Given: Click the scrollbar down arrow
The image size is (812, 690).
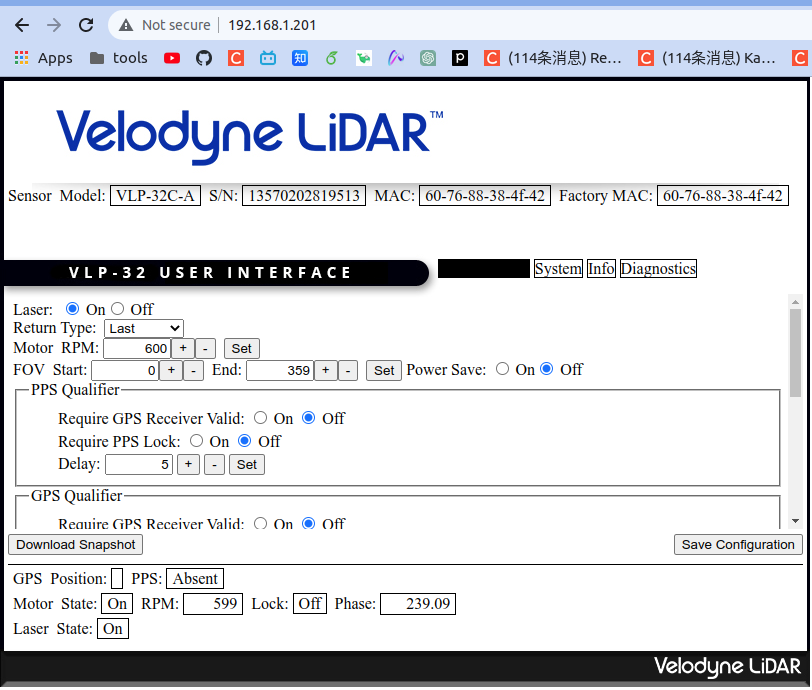Looking at the screenshot, I should 795,521.
